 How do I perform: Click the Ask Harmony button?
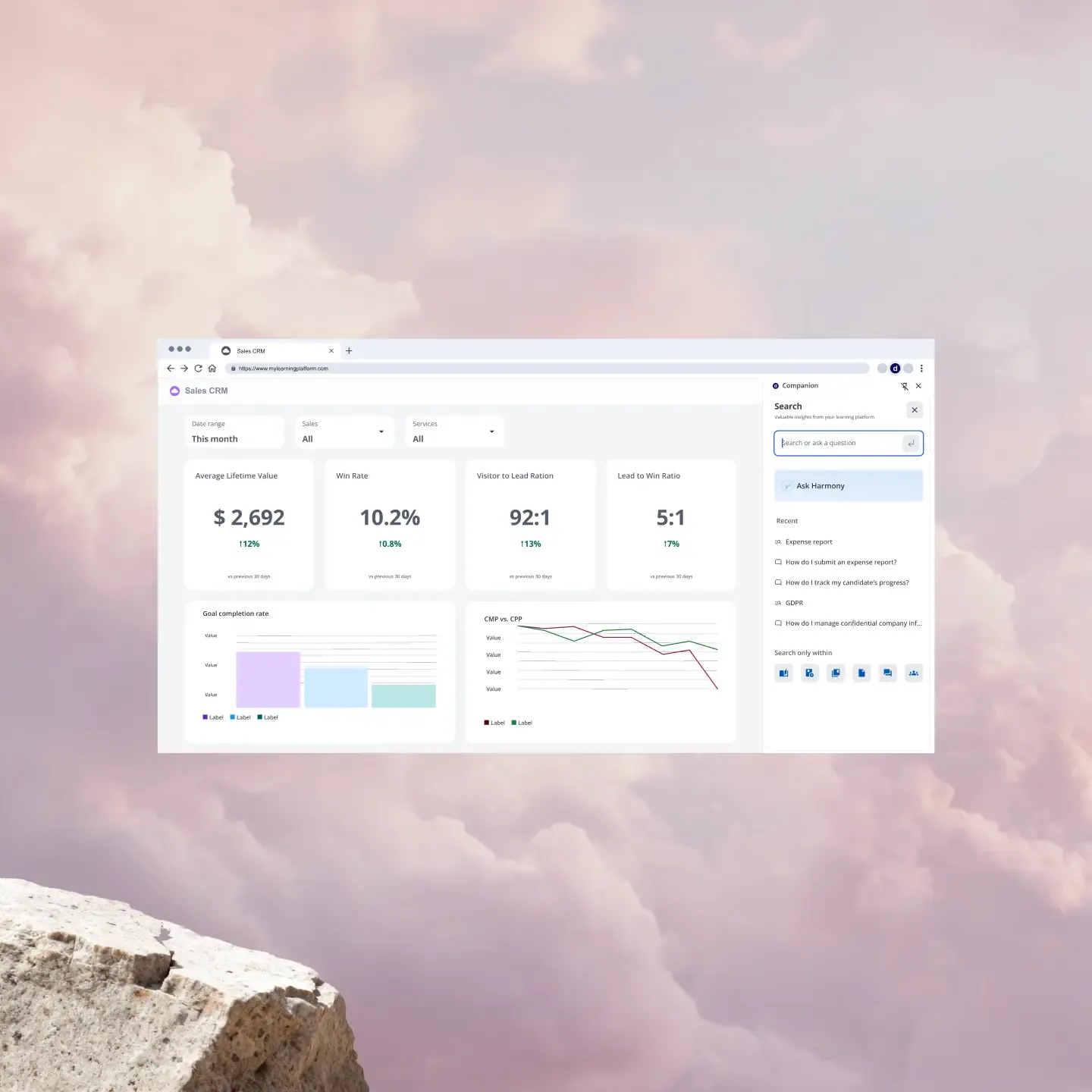coord(848,486)
